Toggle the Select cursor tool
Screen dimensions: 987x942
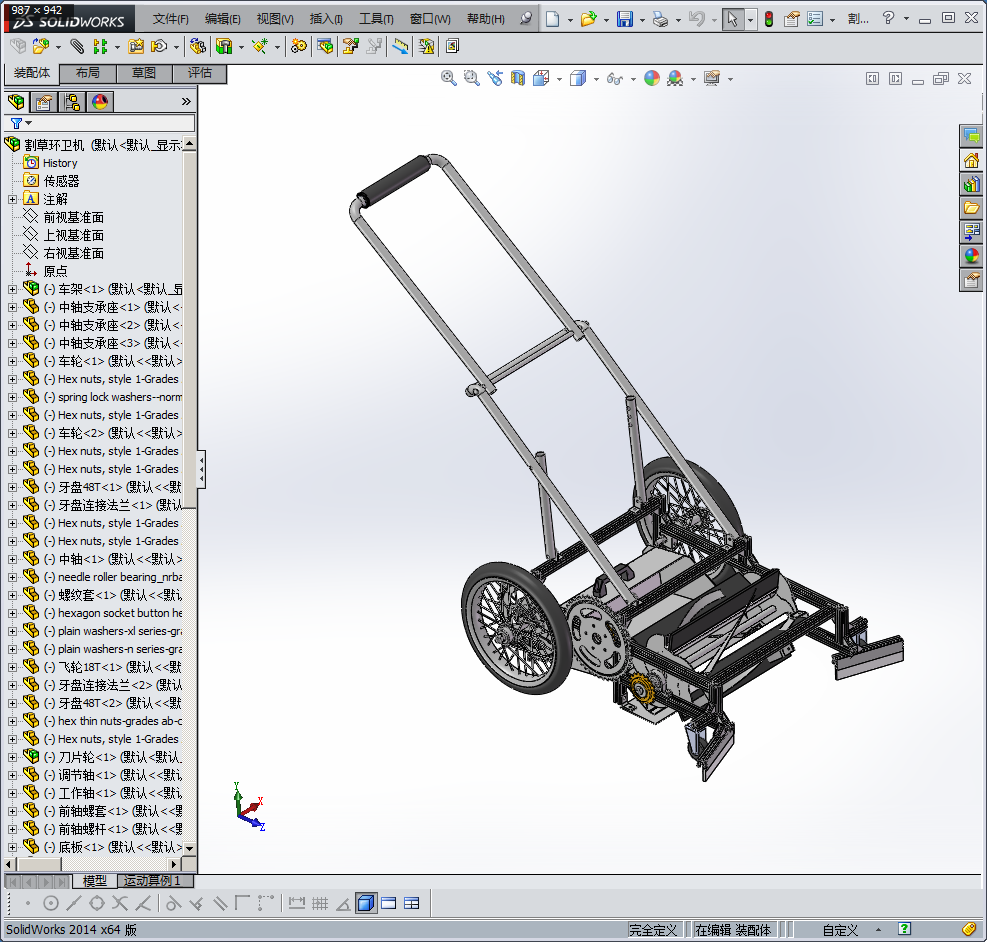click(732, 19)
